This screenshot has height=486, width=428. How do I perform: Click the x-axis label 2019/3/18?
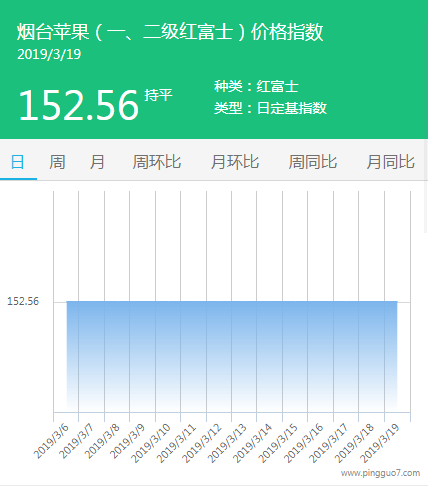[x=354, y=443]
